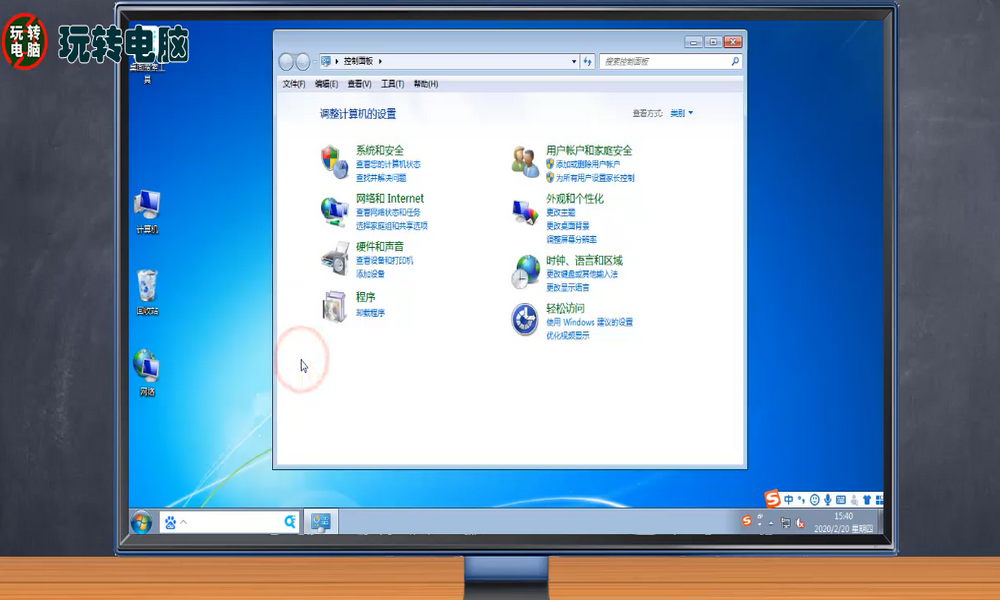
Task: Click the 优化视频显示 link
Action: coord(568,335)
